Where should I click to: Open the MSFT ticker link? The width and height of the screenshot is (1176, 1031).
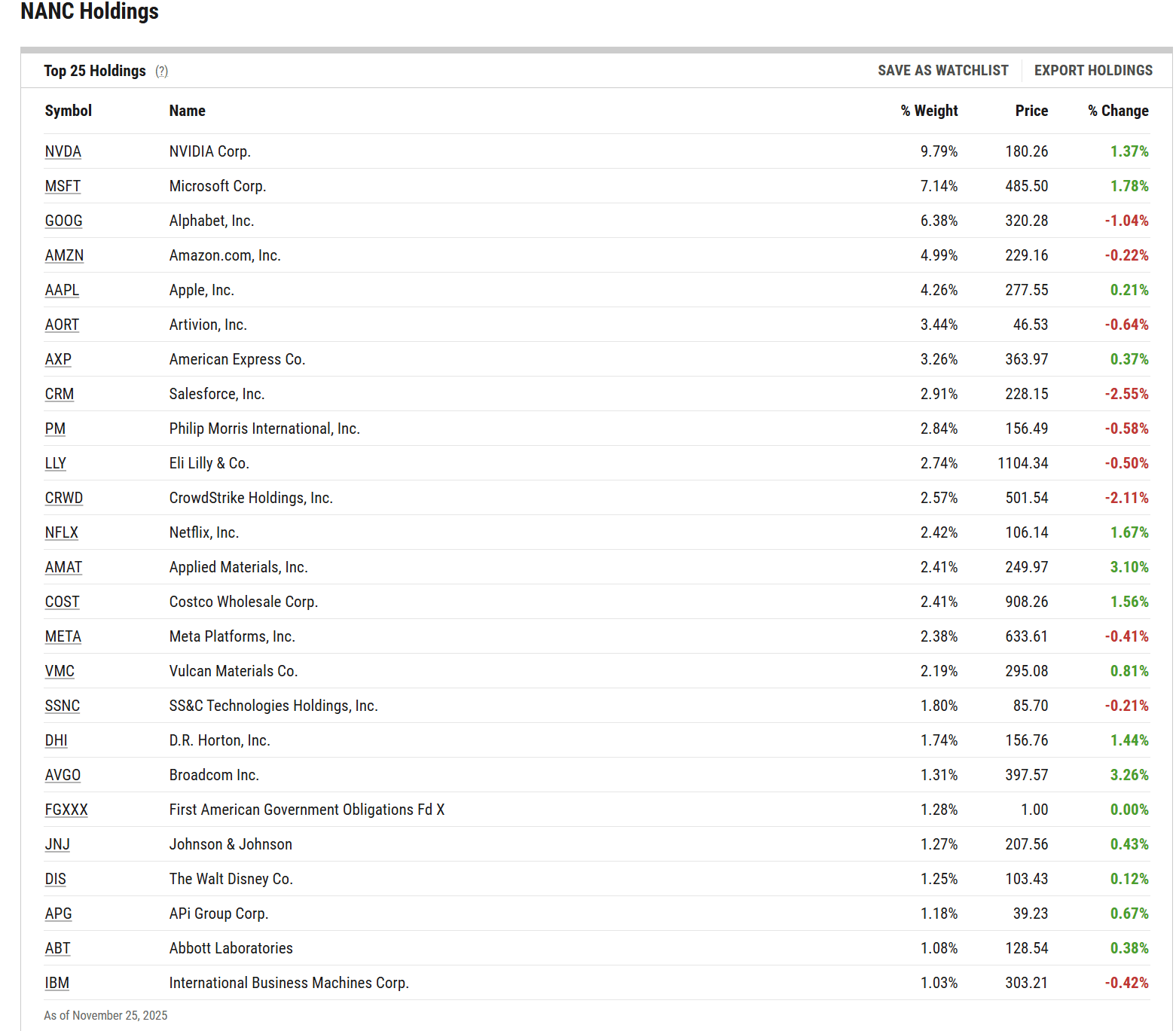(x=63, y=186)
